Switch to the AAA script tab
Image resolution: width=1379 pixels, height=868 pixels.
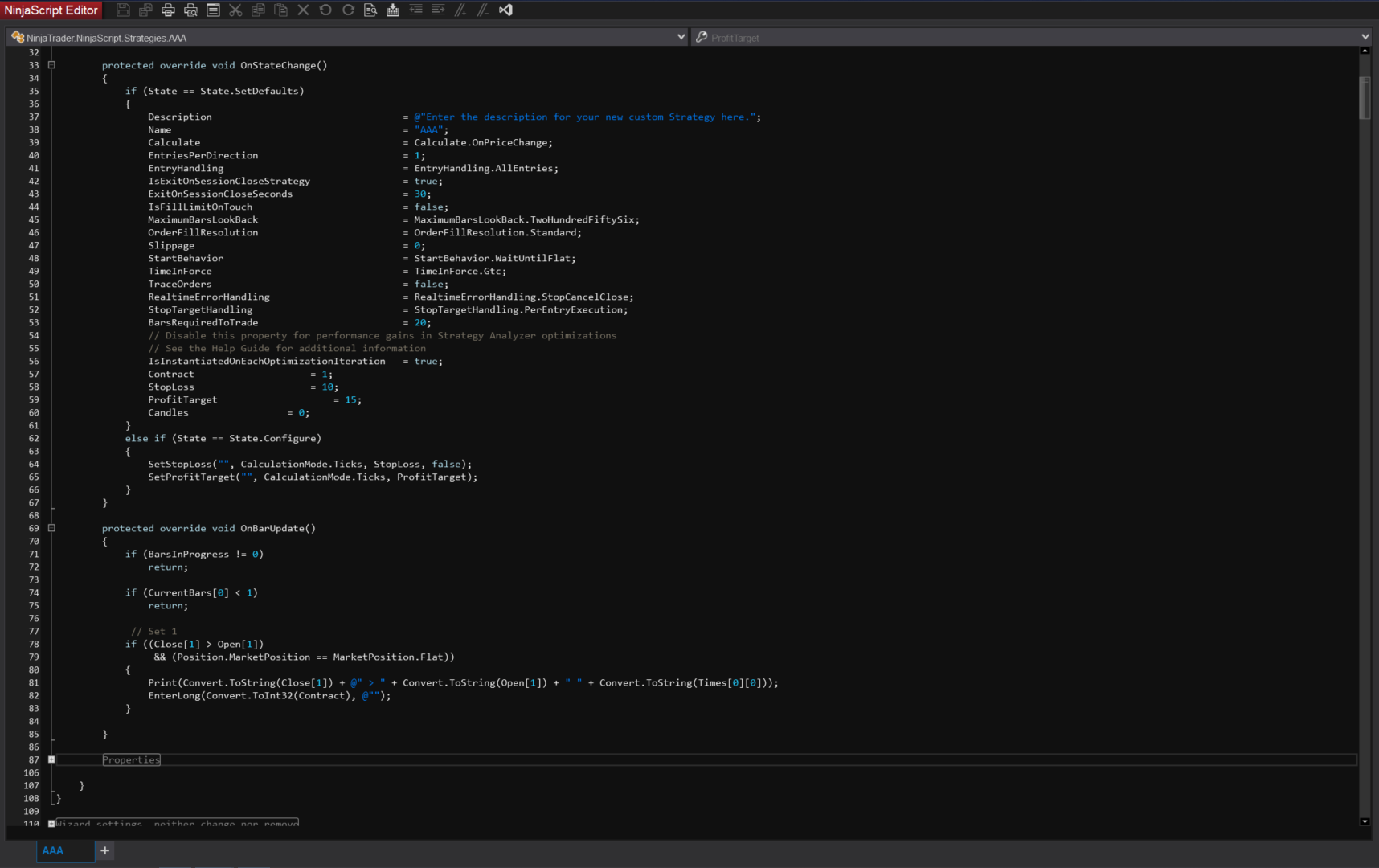(53, 850)
